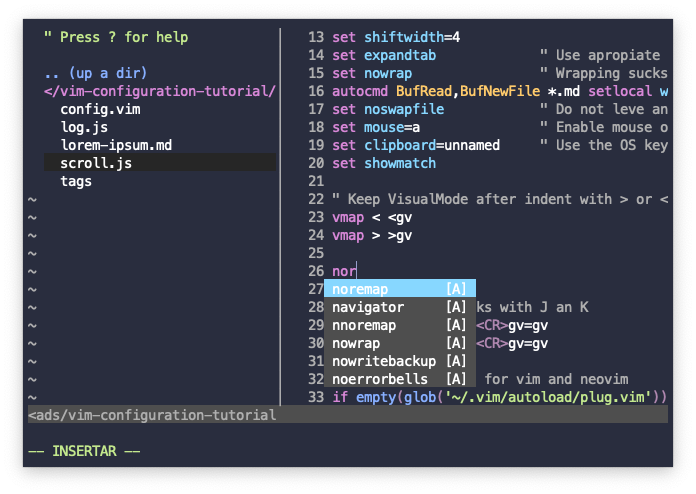Click the autocmd BufRead line 16

(x=500, y=91)
